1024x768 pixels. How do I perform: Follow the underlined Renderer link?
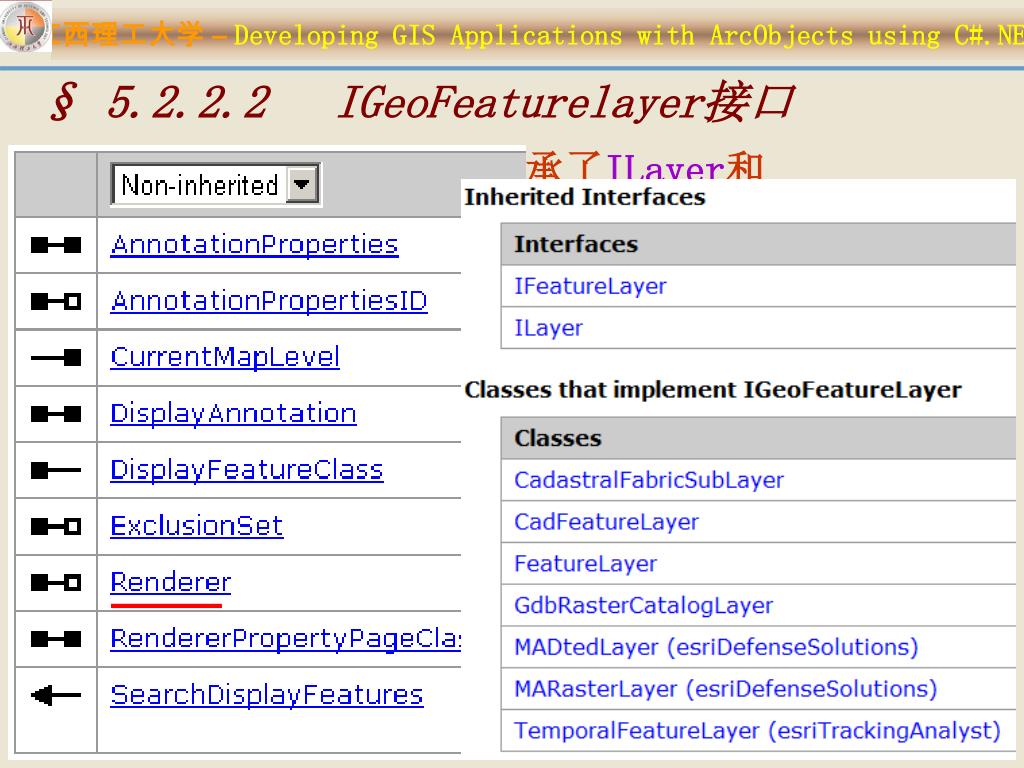point(170,582)
